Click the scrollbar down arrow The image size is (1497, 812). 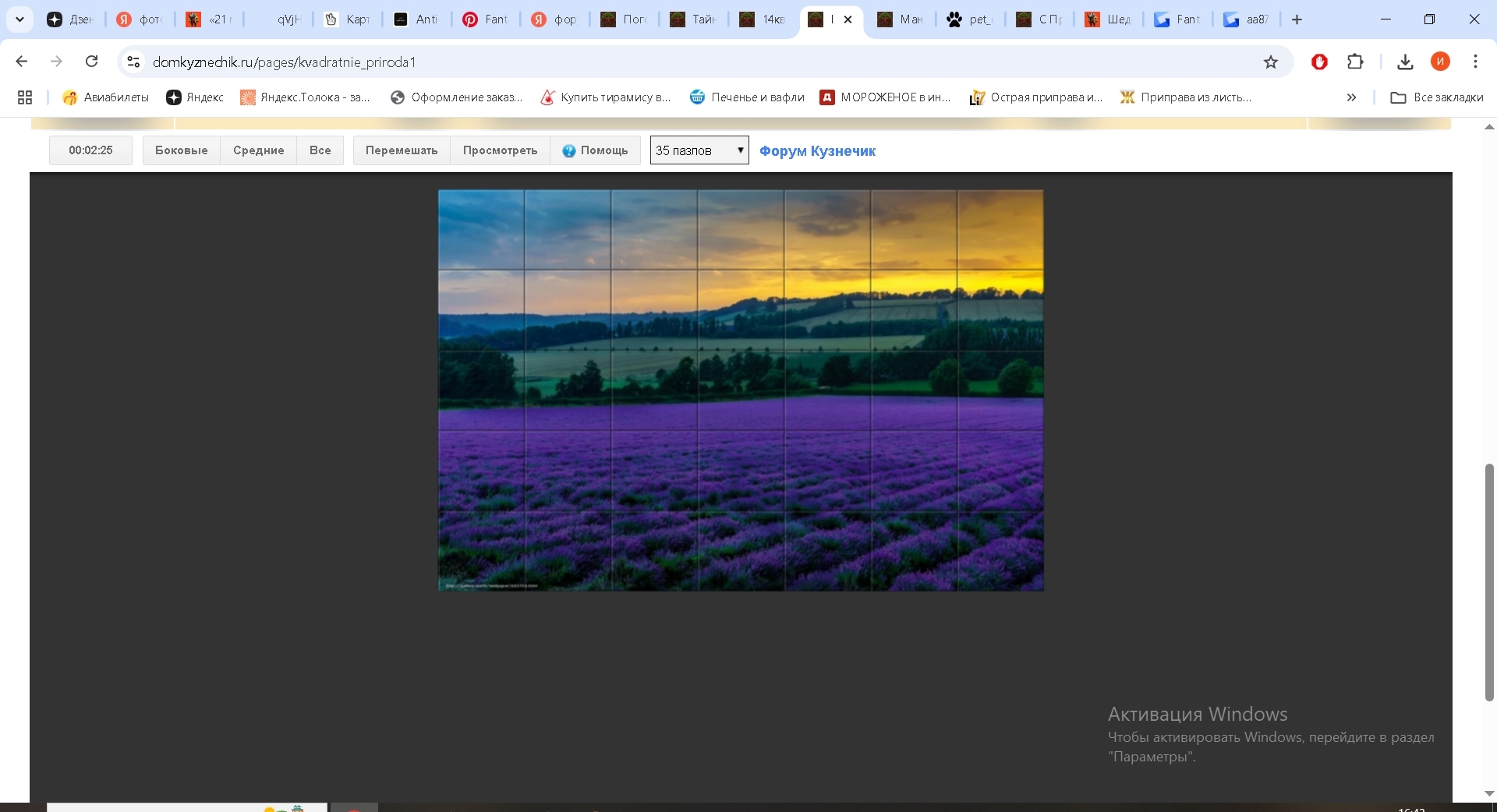[x=1489, y=793]
